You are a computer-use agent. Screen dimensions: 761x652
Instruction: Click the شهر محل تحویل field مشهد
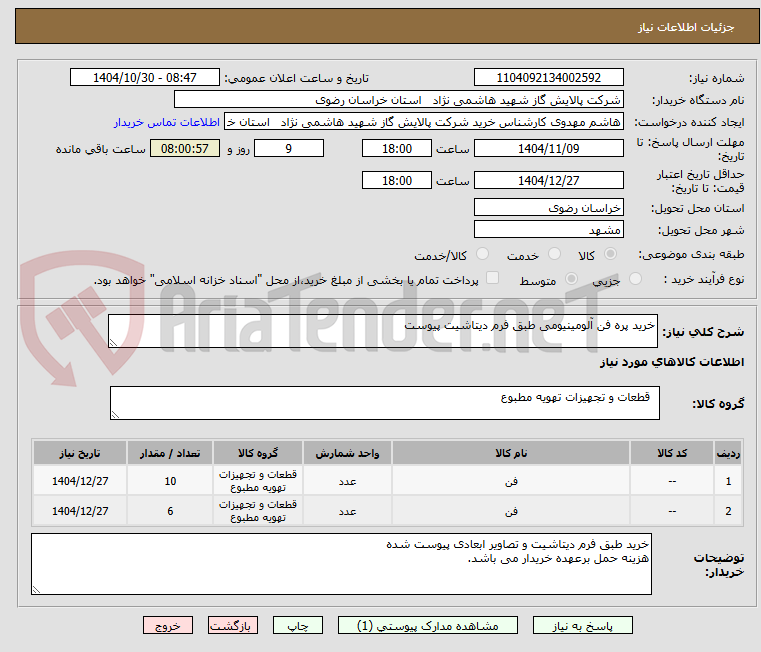pyautogui.click(x=548, y=229)
